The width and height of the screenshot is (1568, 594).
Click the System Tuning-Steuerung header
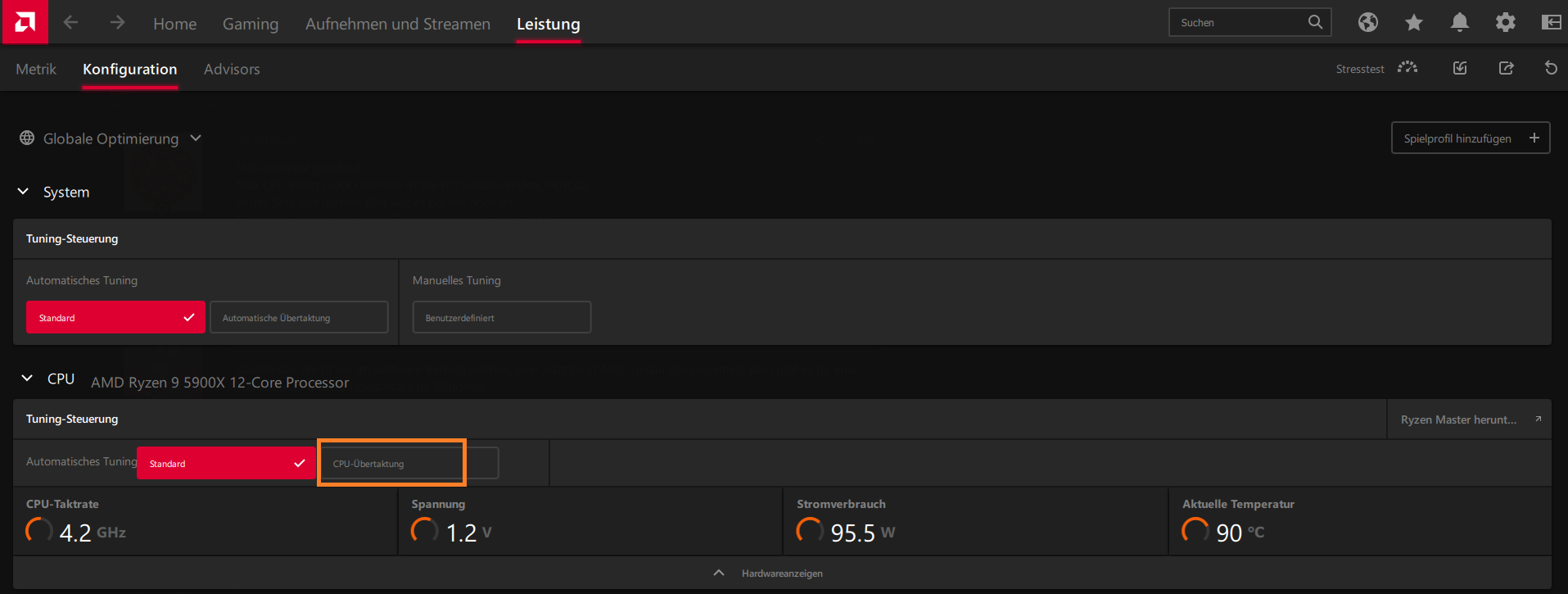72,238
